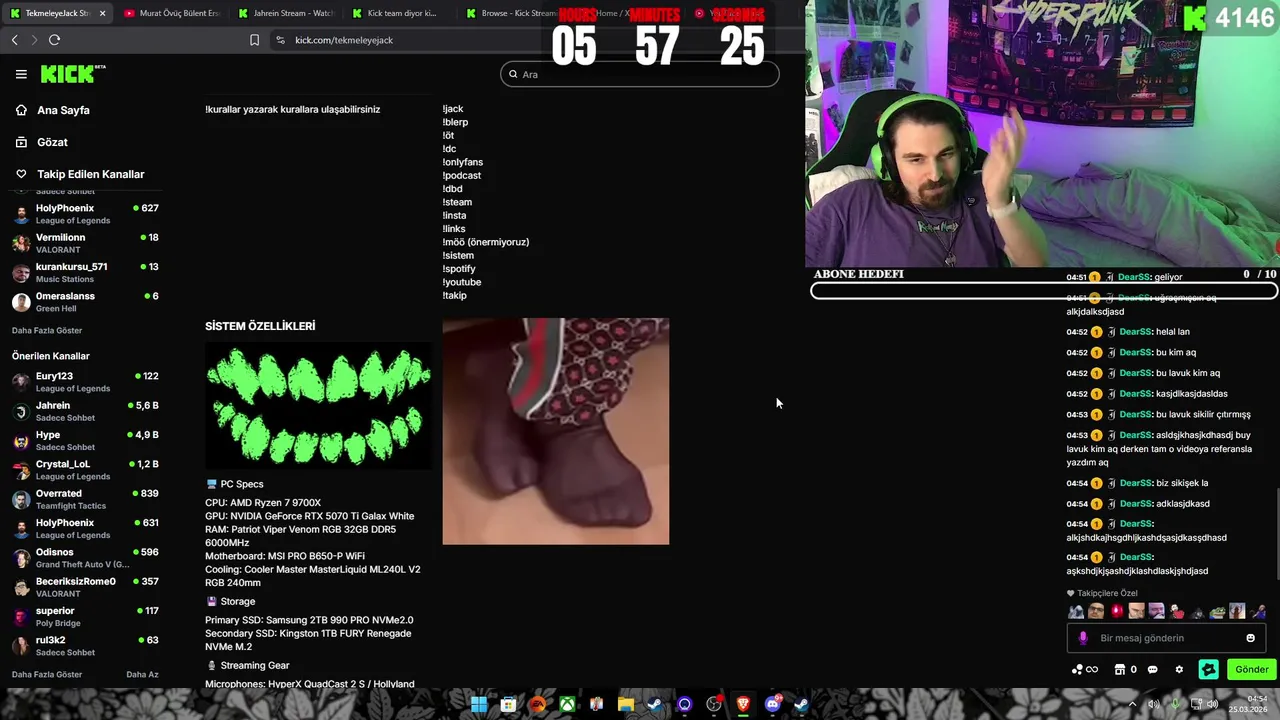This screenshot has height=720, width=1280.
Task: Click the purple microphone icon in chat box
Action: (1083, 638)
